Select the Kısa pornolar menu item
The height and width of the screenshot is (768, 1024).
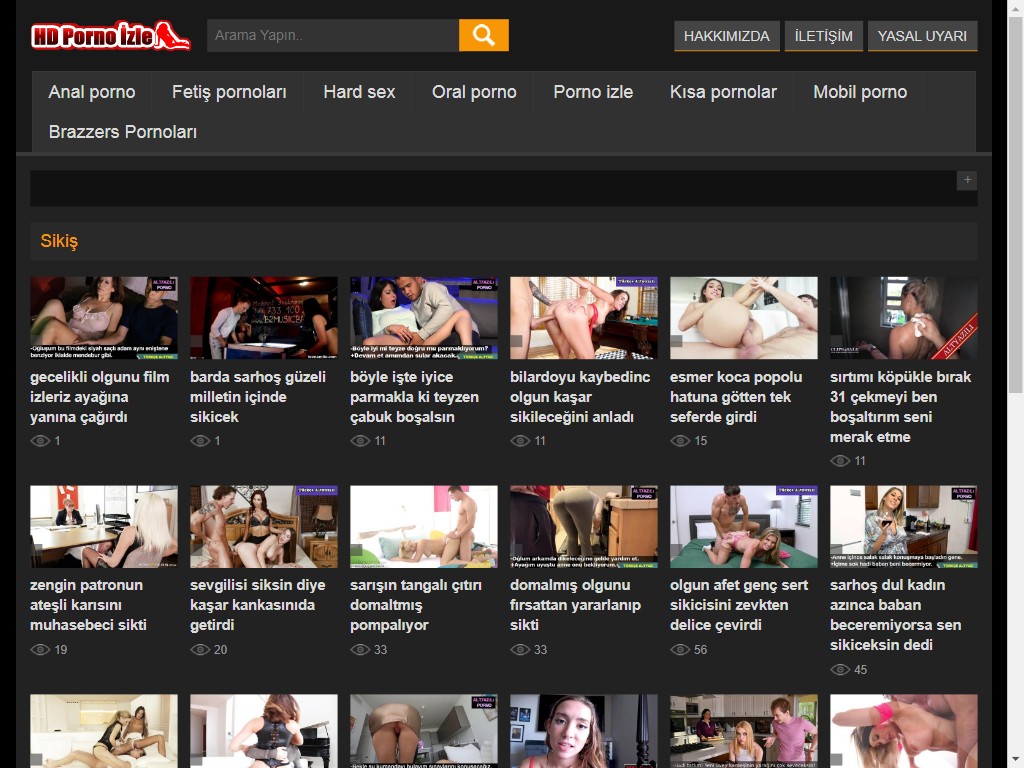pyautogui.click(x=723, y=92)
